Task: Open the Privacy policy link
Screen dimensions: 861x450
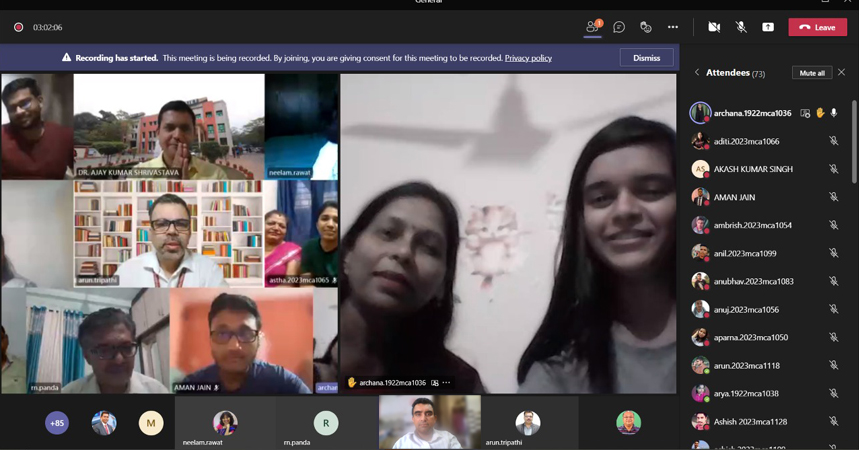Action: coord(528,58)
